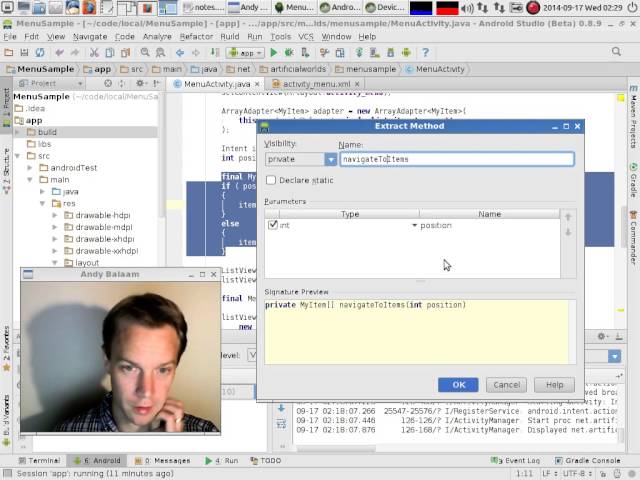
Task: Open the Gradle Console
Action: click(588, 460)
